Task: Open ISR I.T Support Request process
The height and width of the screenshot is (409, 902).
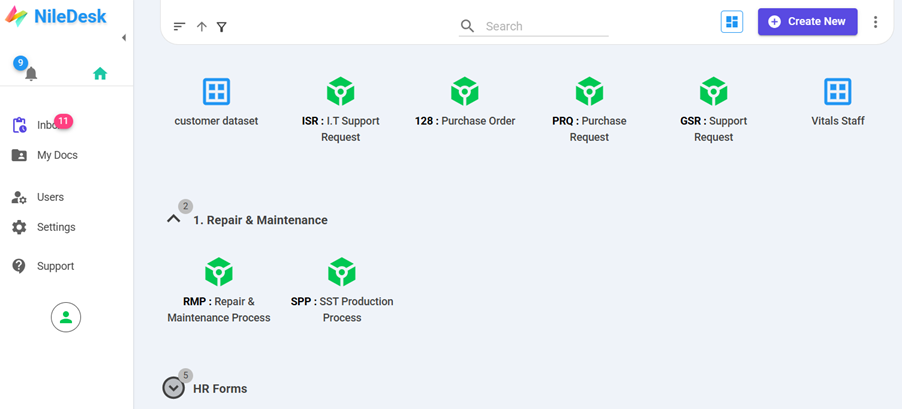Action: click(341, 93)
